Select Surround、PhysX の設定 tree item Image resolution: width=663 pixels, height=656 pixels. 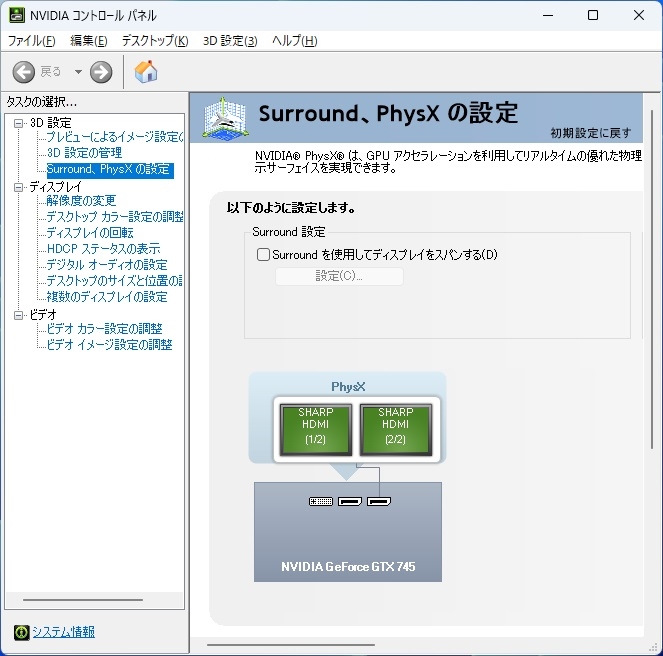pyautogui.click(x=110, y=169)
